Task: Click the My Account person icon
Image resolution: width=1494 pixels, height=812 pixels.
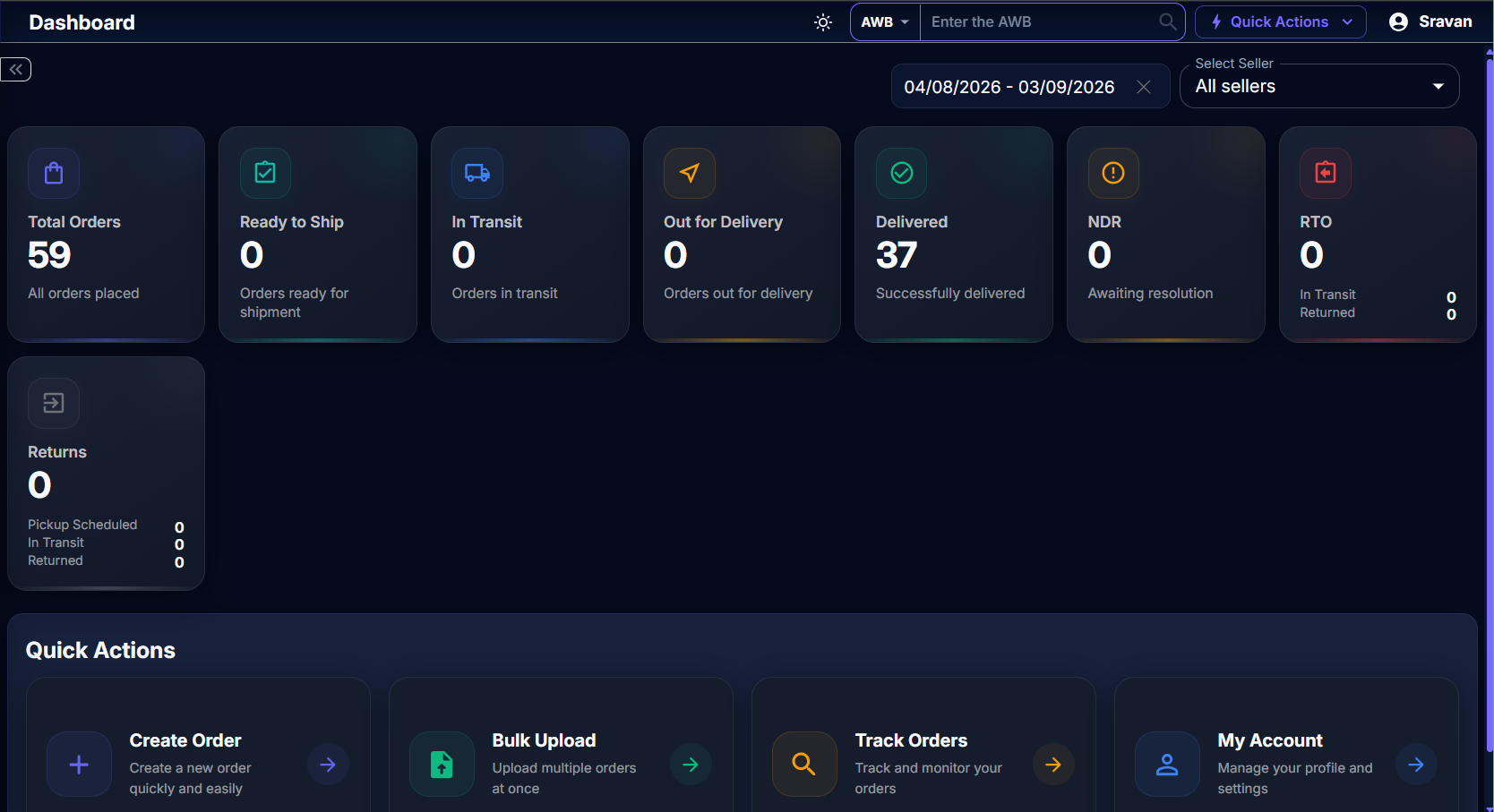Action: [1167, 765]
